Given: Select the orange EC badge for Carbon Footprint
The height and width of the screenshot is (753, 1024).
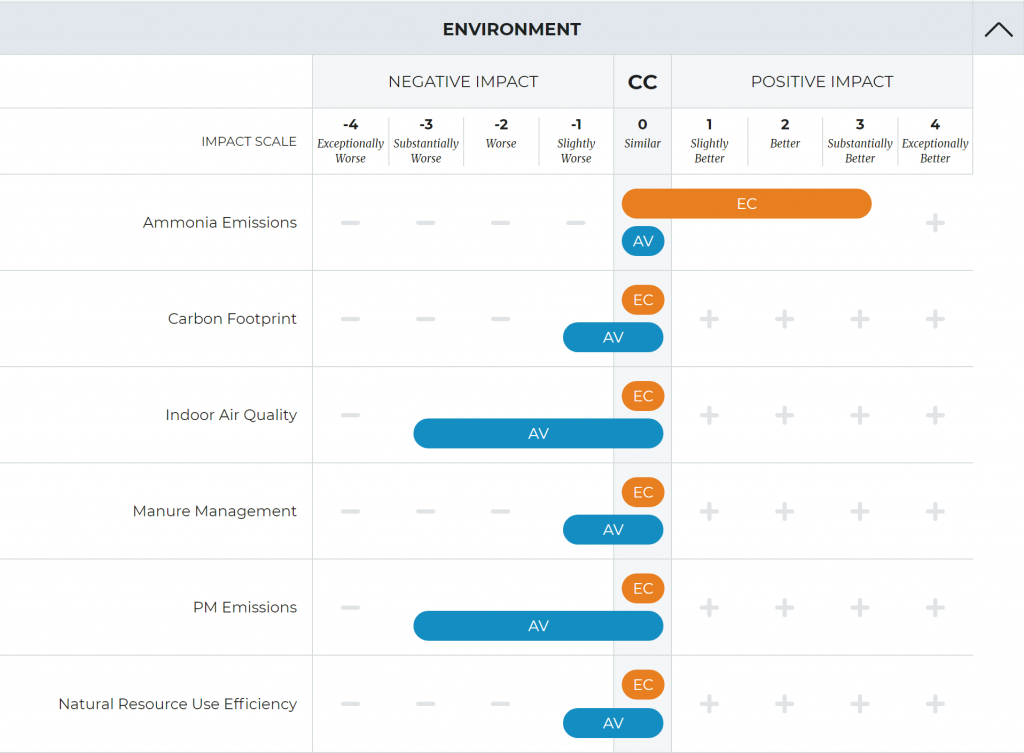Looking at the screenshot, I should click(642, 300).
